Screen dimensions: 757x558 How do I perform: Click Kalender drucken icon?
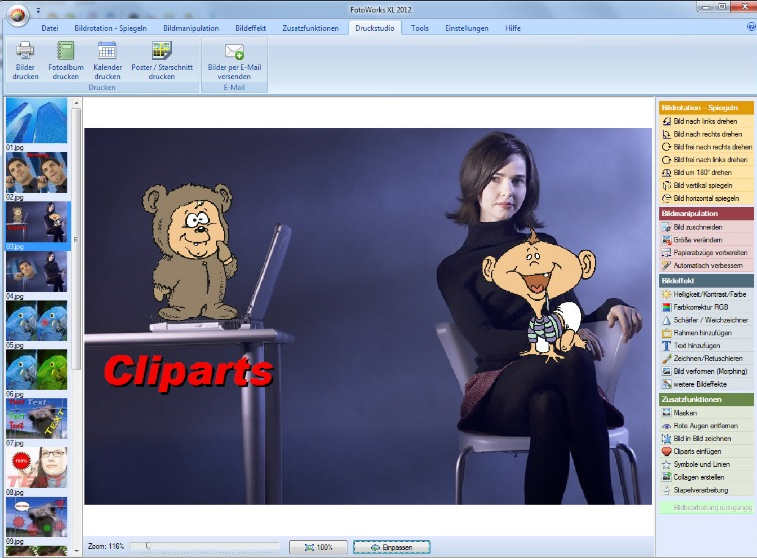pyautogui.click(x=107, y=50)
